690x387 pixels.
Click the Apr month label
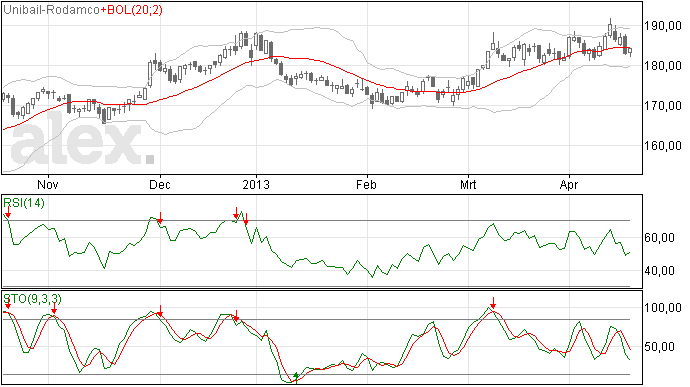coord(569,185)
